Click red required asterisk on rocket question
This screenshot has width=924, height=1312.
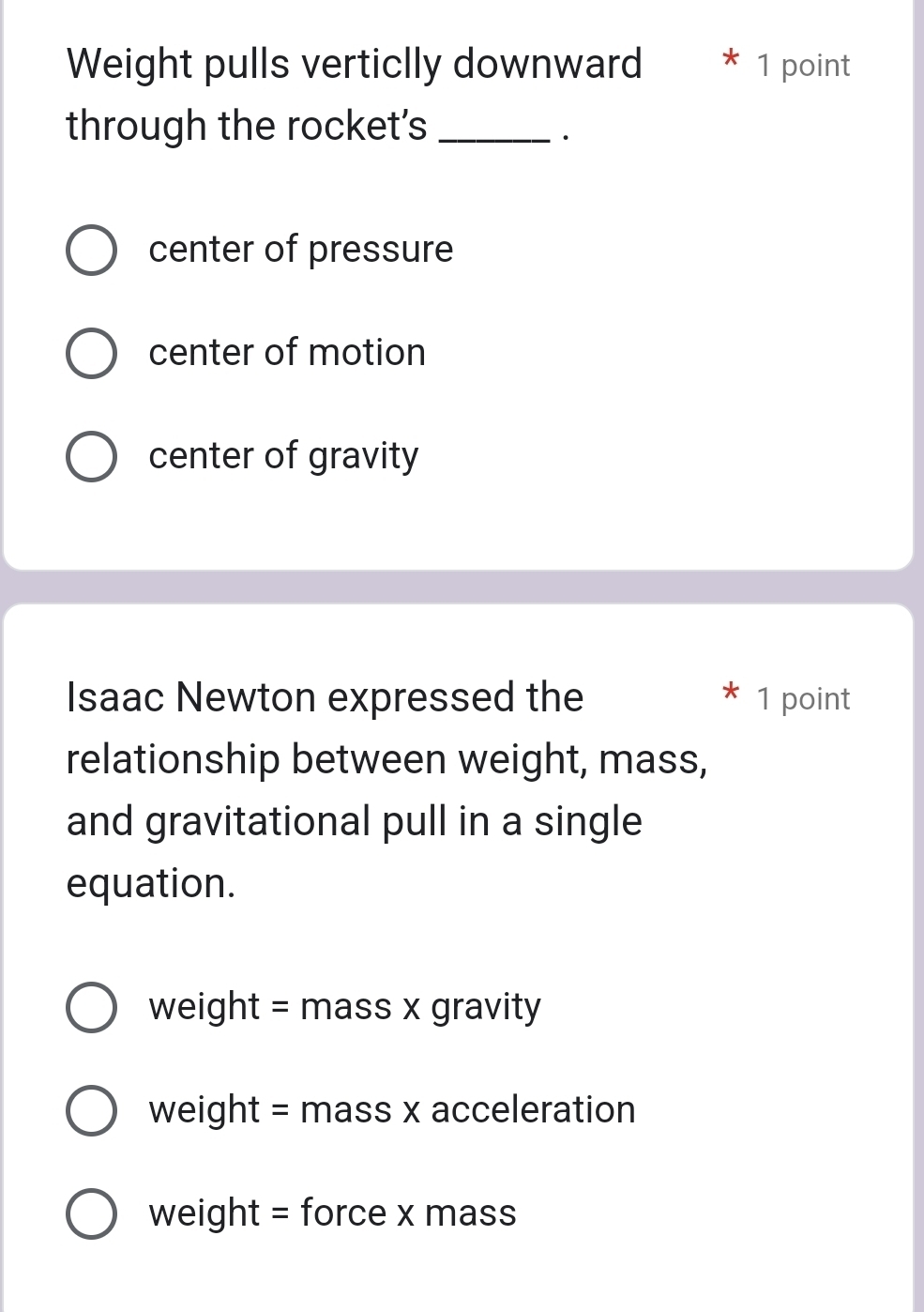click(x=732, y=62)
